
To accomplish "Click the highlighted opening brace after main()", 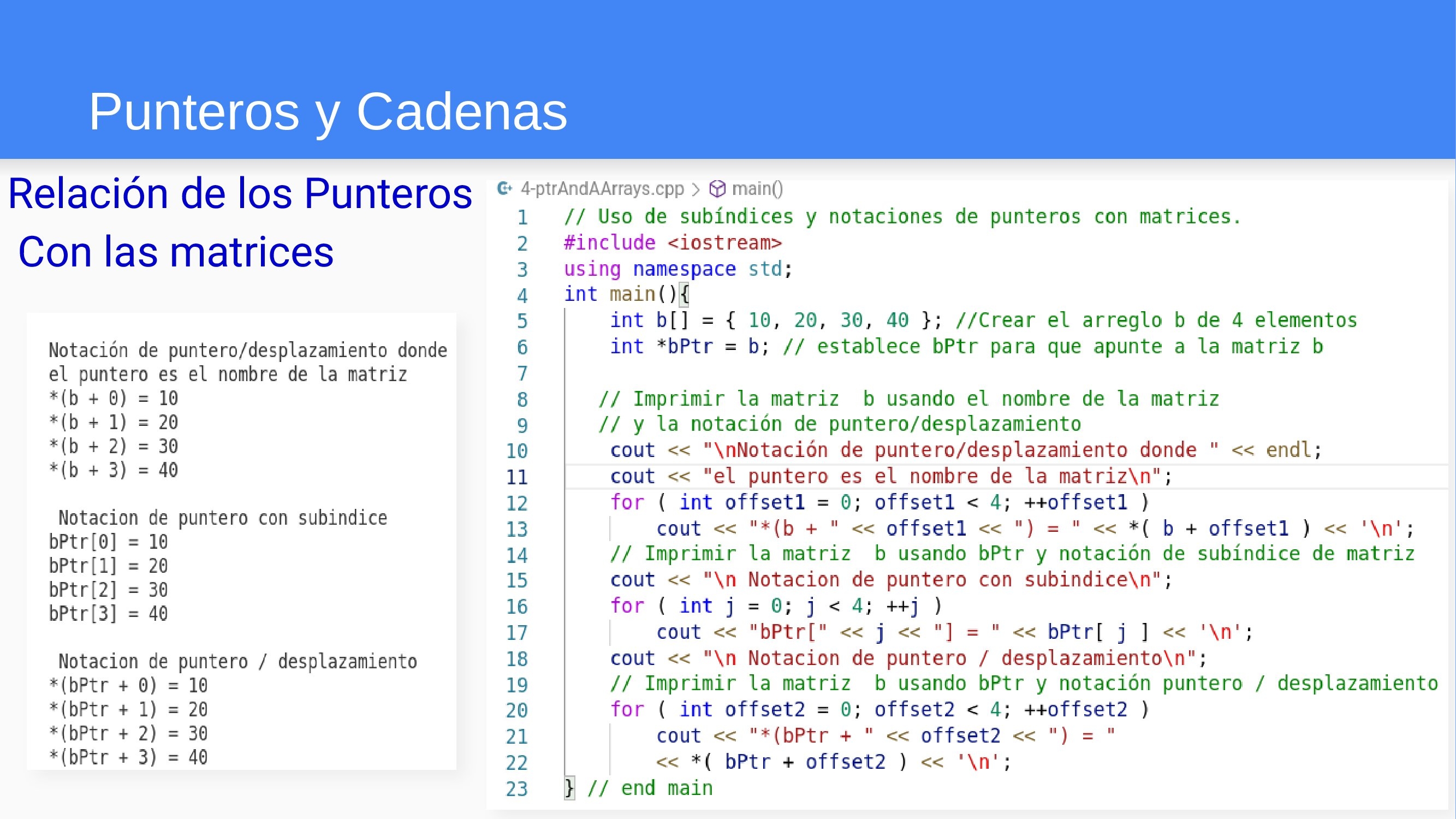I will tap(684, 294).
